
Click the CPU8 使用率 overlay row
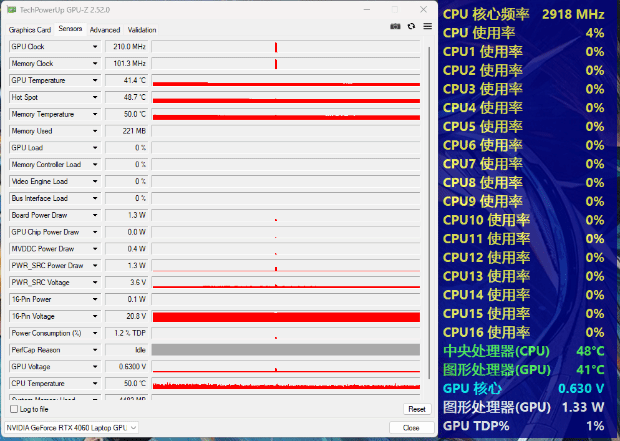pos(524,183)
